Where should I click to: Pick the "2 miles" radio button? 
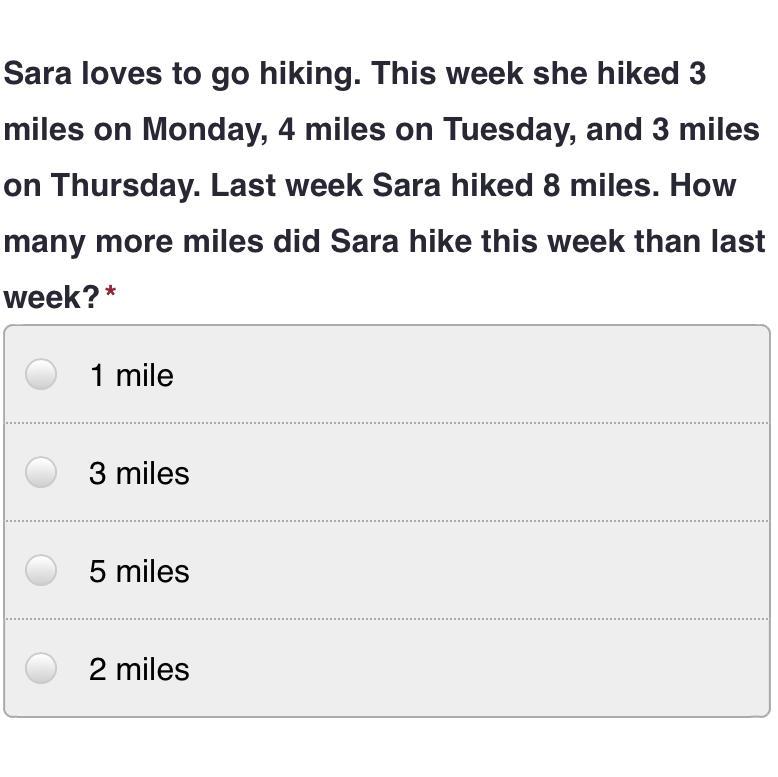(41, 667)
